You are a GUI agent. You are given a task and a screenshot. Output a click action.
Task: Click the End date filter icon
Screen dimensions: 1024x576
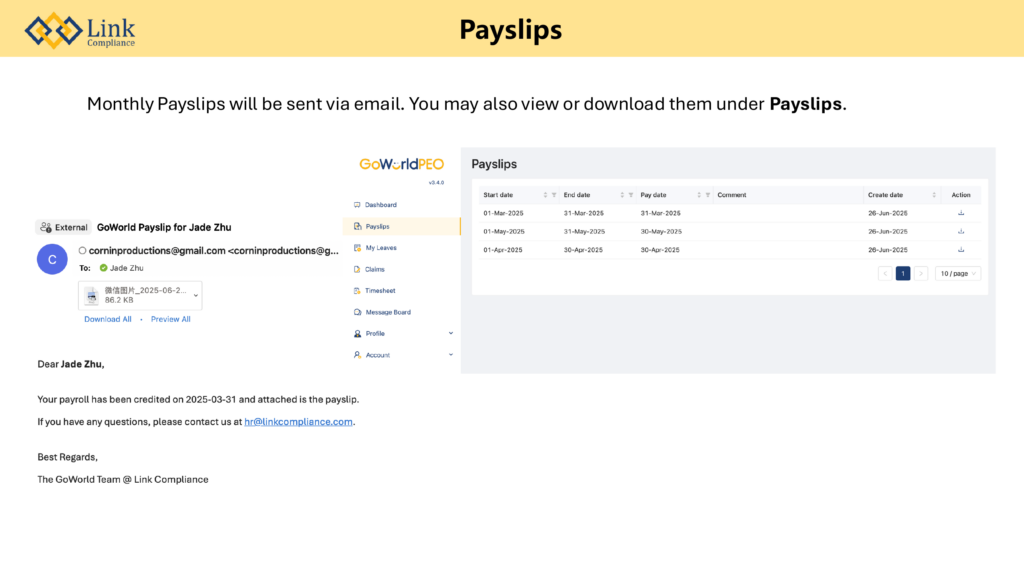631,195
